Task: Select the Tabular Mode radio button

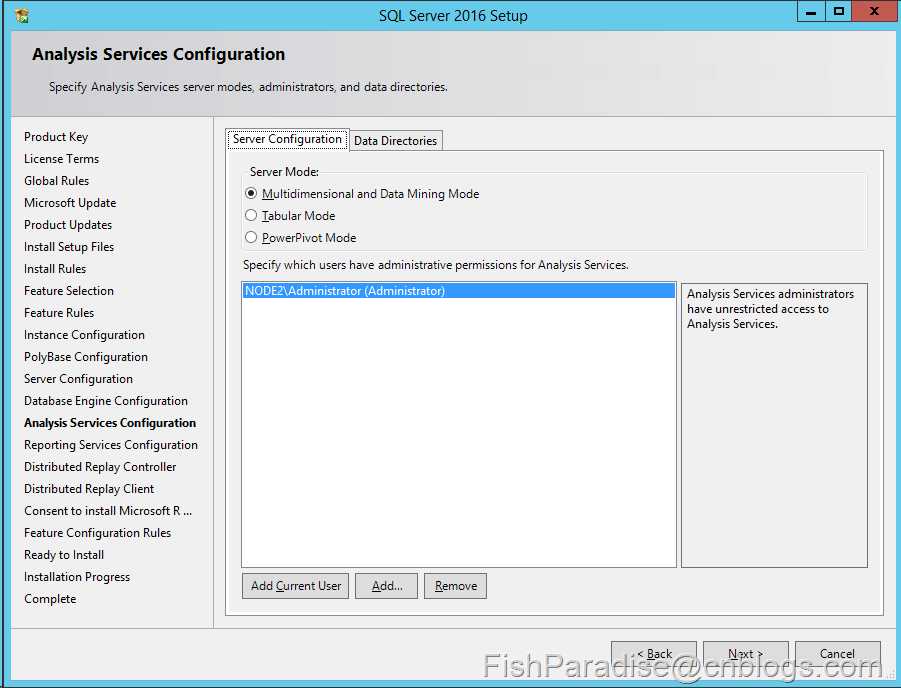Action: point(251,216)
